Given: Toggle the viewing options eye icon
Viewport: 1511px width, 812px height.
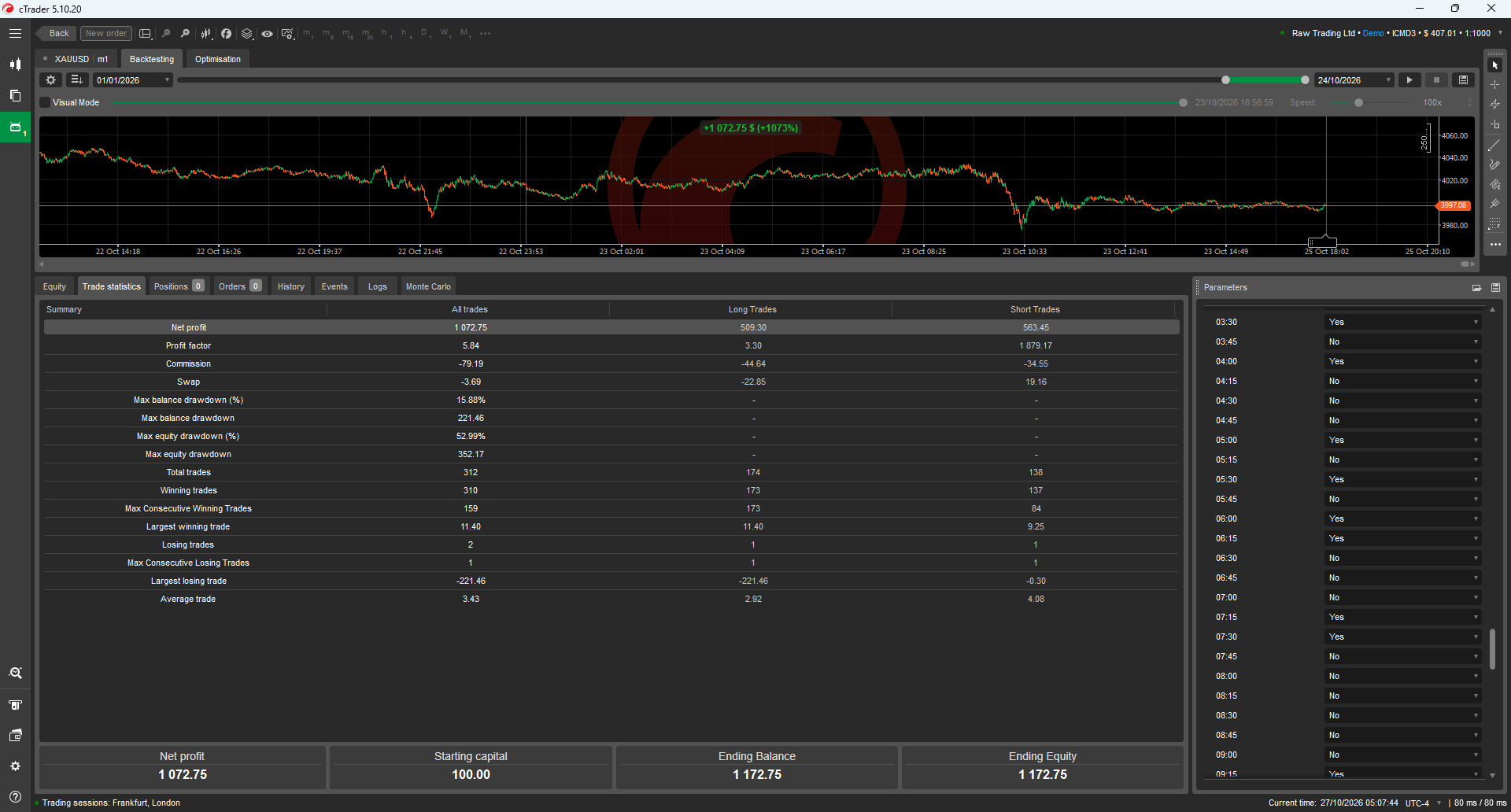Looking at the screenshot, I should pyautogui.click(x=268, y=34).
